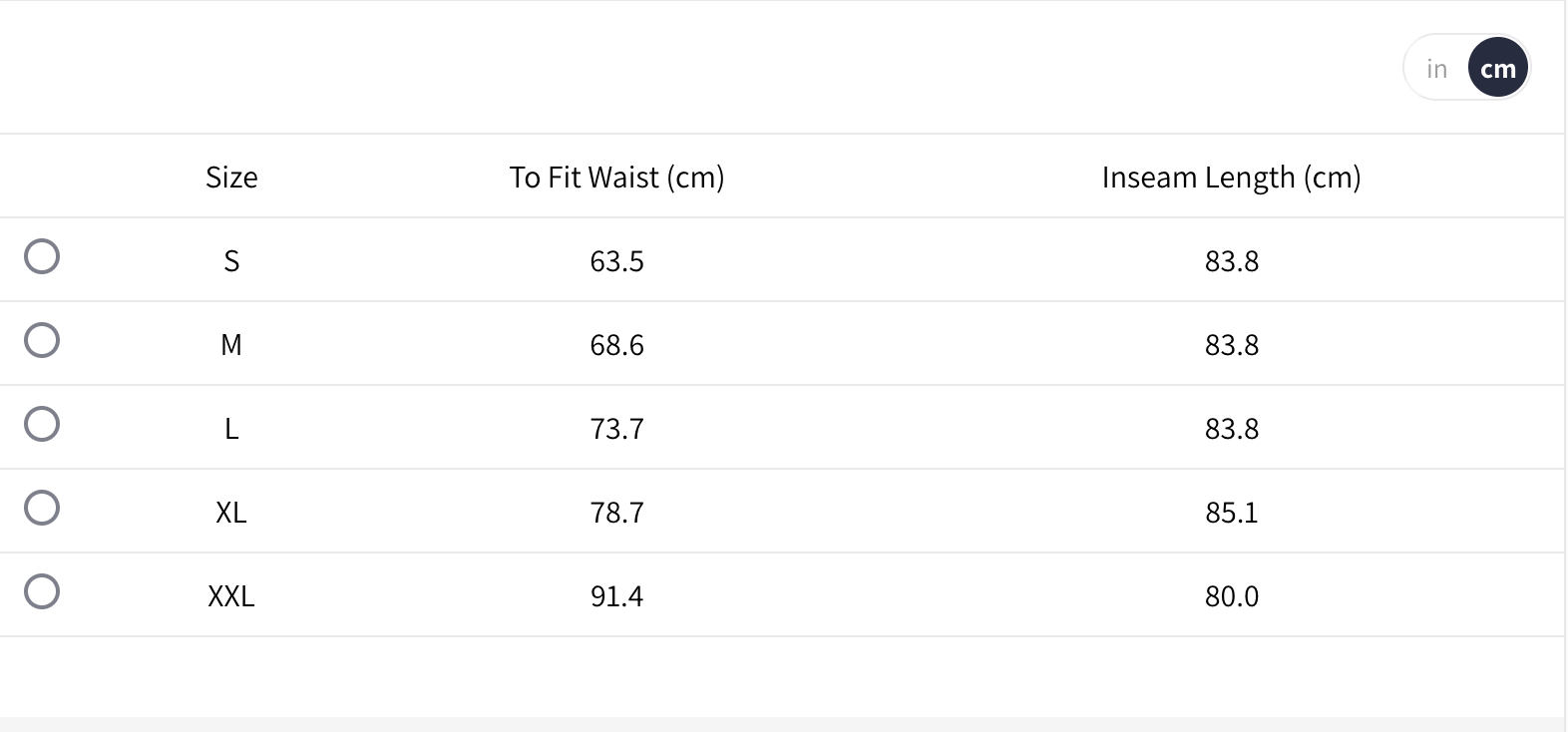Select the size M radio button
The image size is (1568, 732).
[42, 340]
